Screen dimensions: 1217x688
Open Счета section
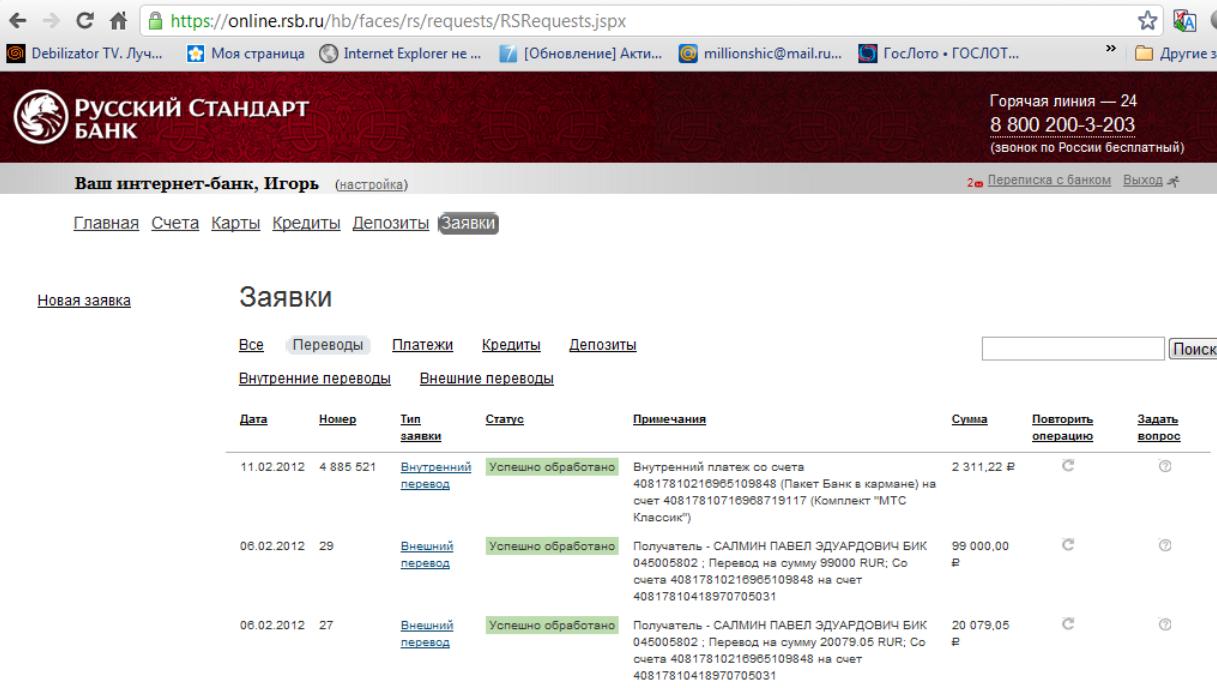[x=175, y=222]
